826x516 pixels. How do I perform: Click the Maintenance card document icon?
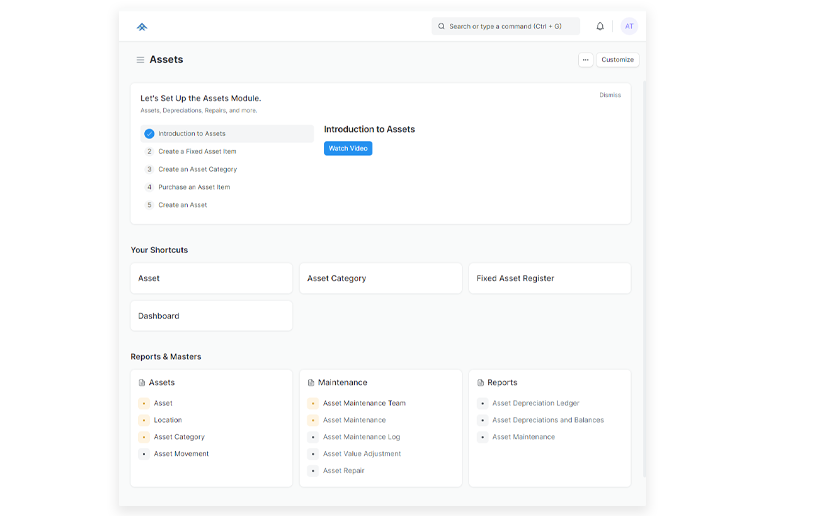311,383
